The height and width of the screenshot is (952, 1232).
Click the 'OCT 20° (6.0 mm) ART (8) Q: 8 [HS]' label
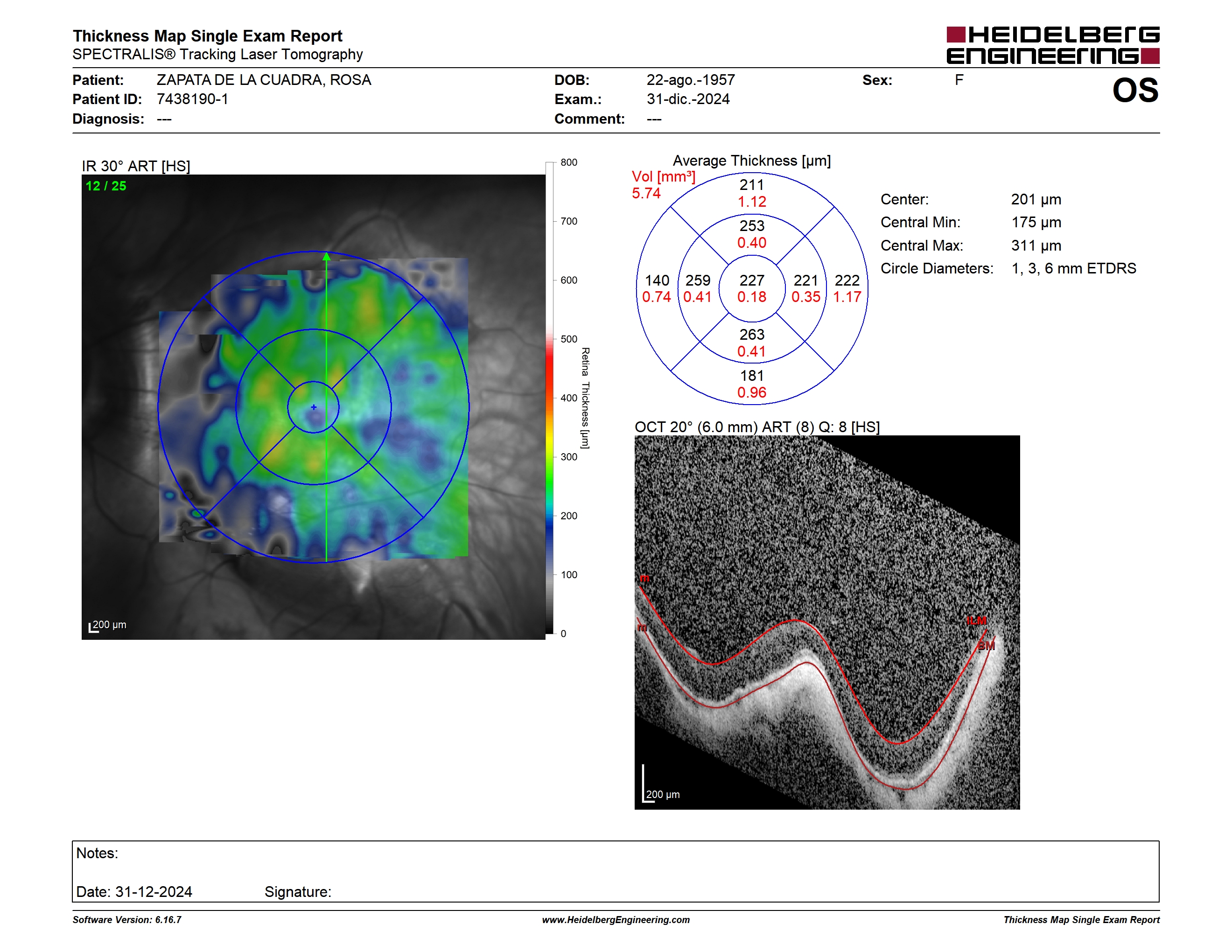(x=757, y=427)
